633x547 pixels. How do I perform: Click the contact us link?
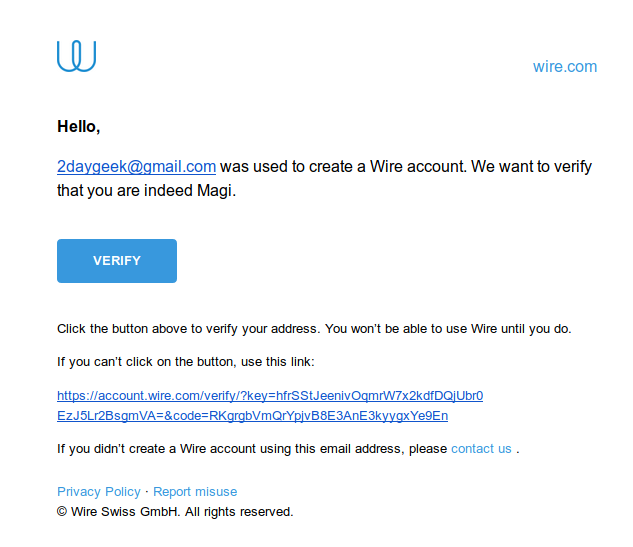[481, 448]
